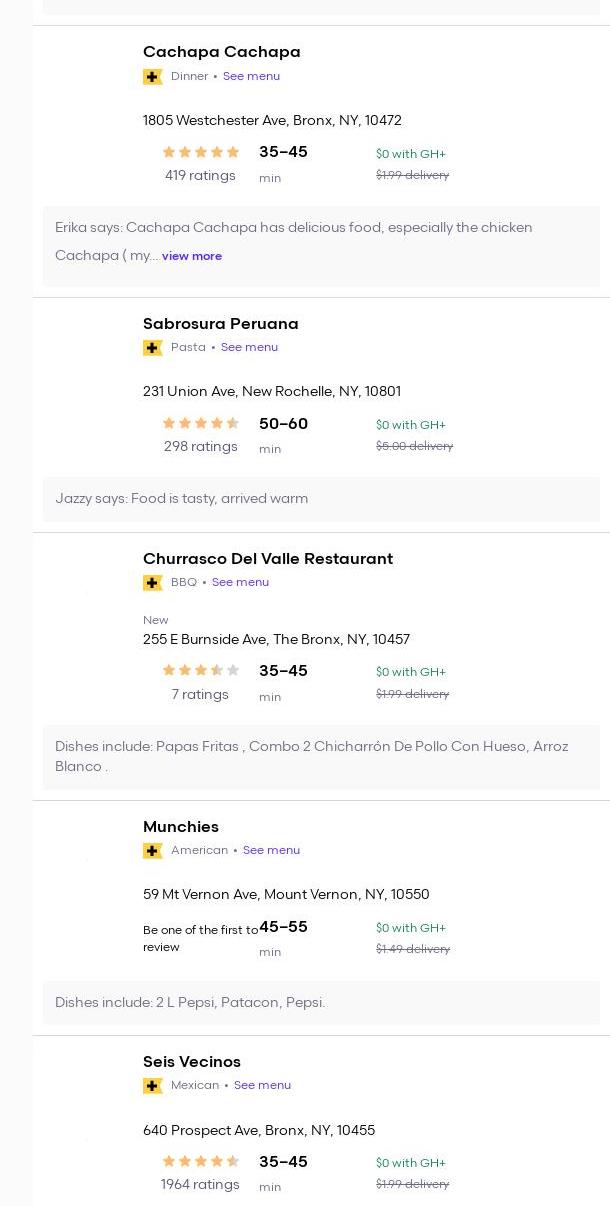Expand Erika's review with view more
This screenshot has height=1206, width=610.
point(192,256)
